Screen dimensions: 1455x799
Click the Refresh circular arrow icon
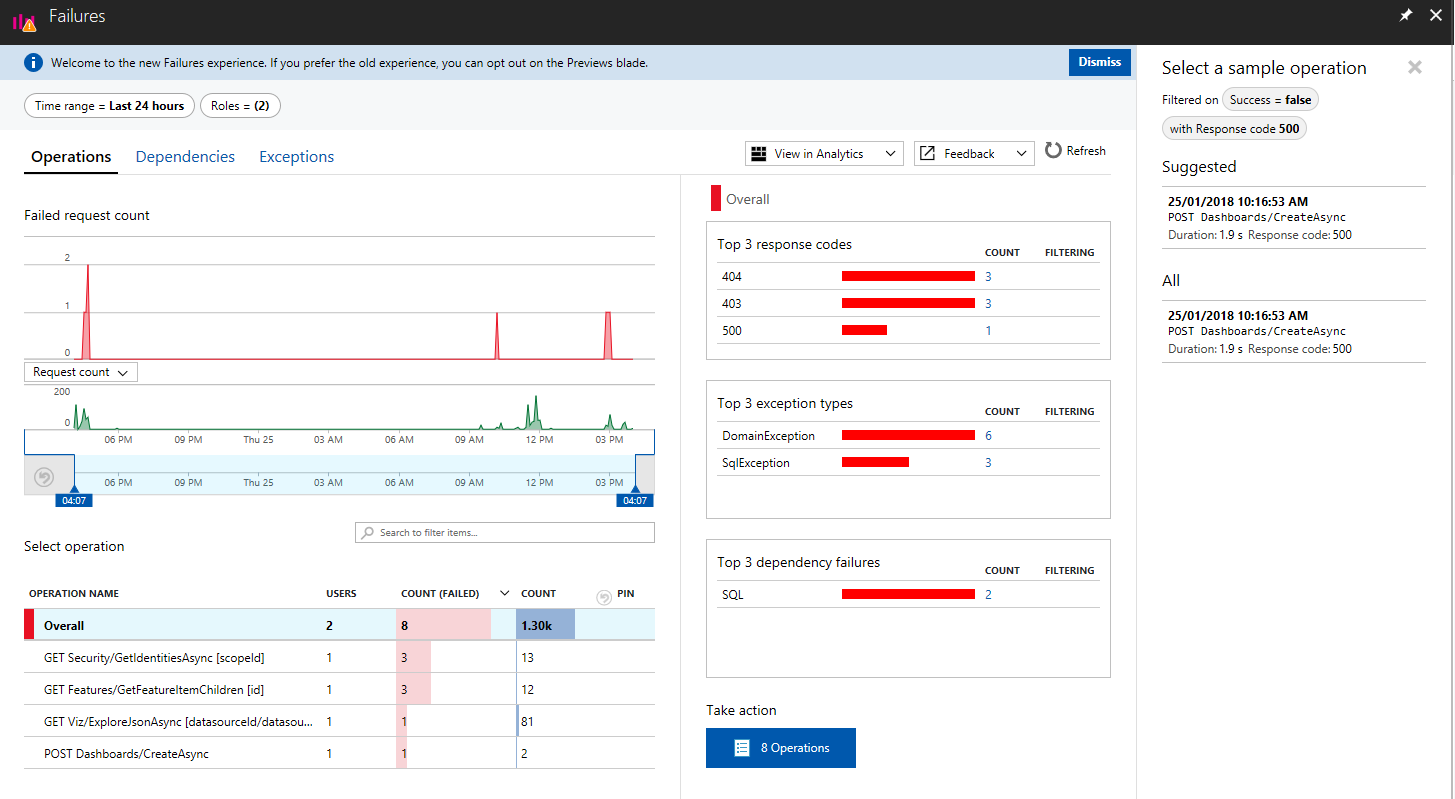(x=1053, y=151)
